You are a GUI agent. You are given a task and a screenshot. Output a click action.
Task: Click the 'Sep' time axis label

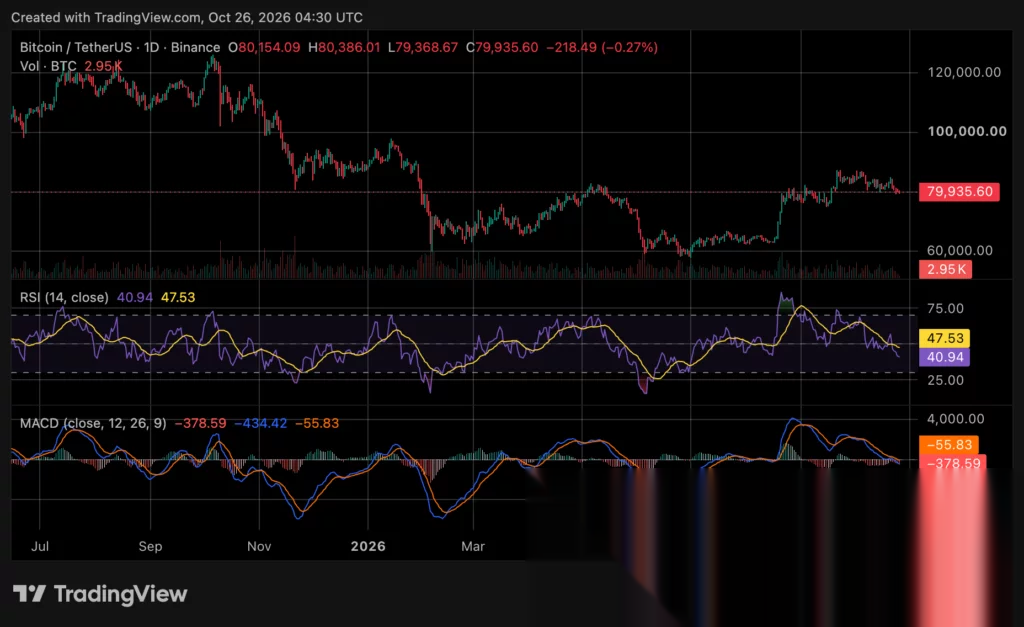click(x=150, y=546)
